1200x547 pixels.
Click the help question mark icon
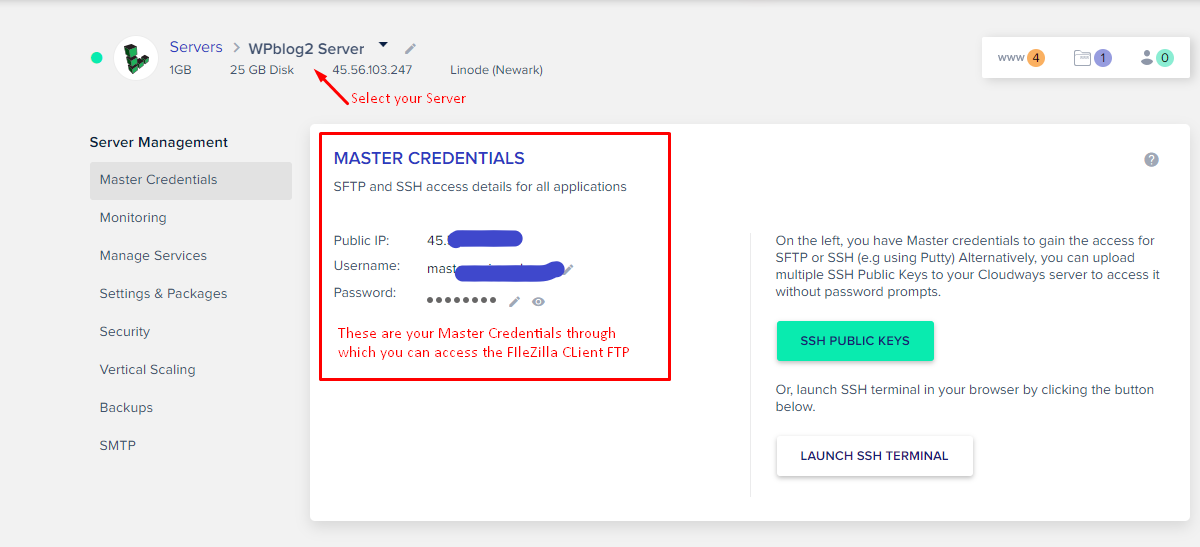(x=1151, y=159)
